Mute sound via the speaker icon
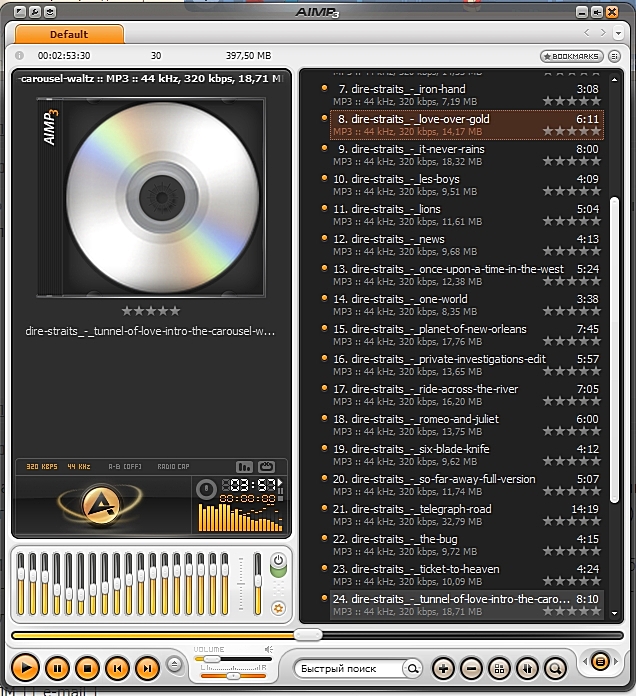This screenshot has height=696, width=636. point(269,649)
